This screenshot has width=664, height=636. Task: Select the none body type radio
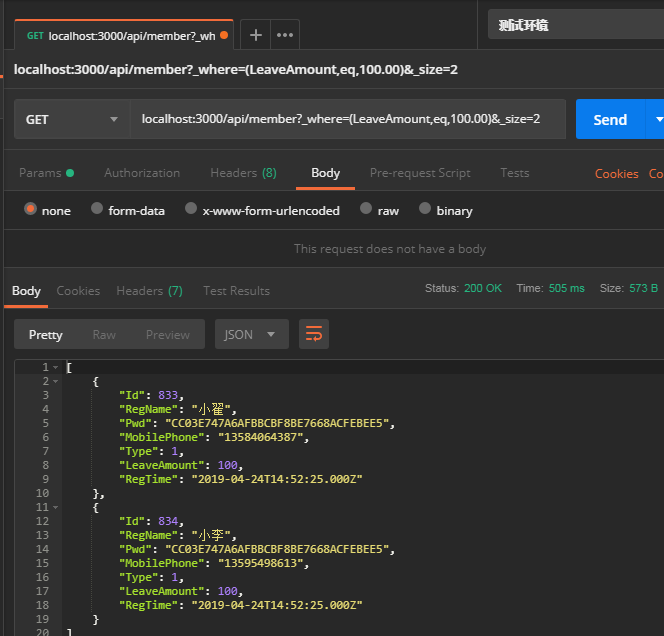31,210
